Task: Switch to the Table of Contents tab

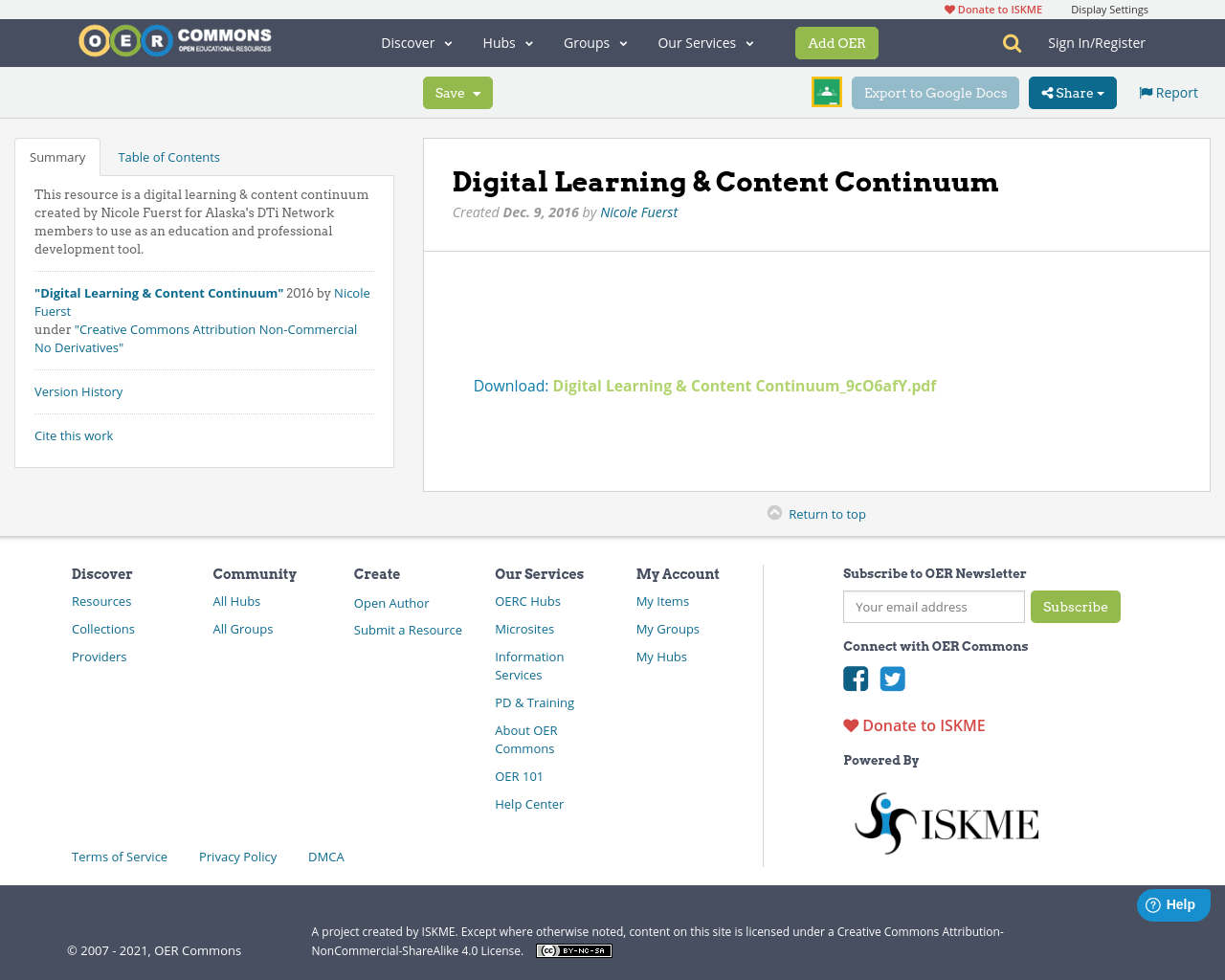Action: point(167,156)
